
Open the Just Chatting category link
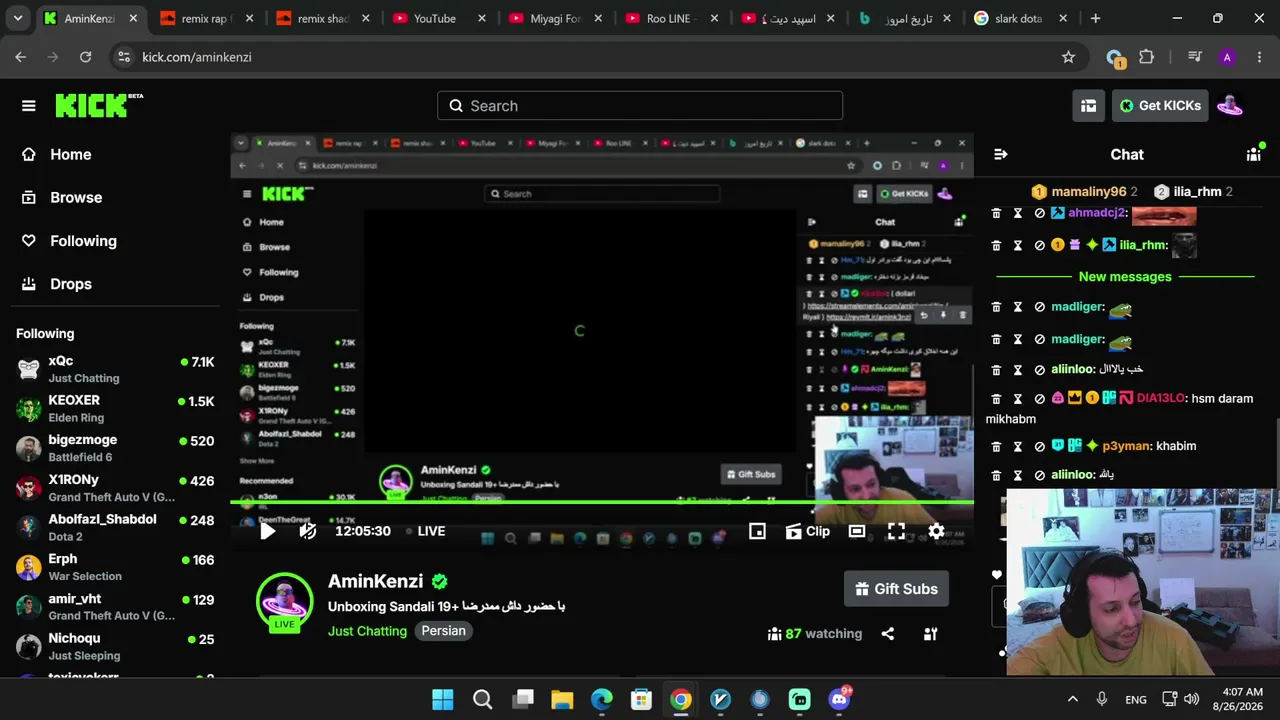367,631
